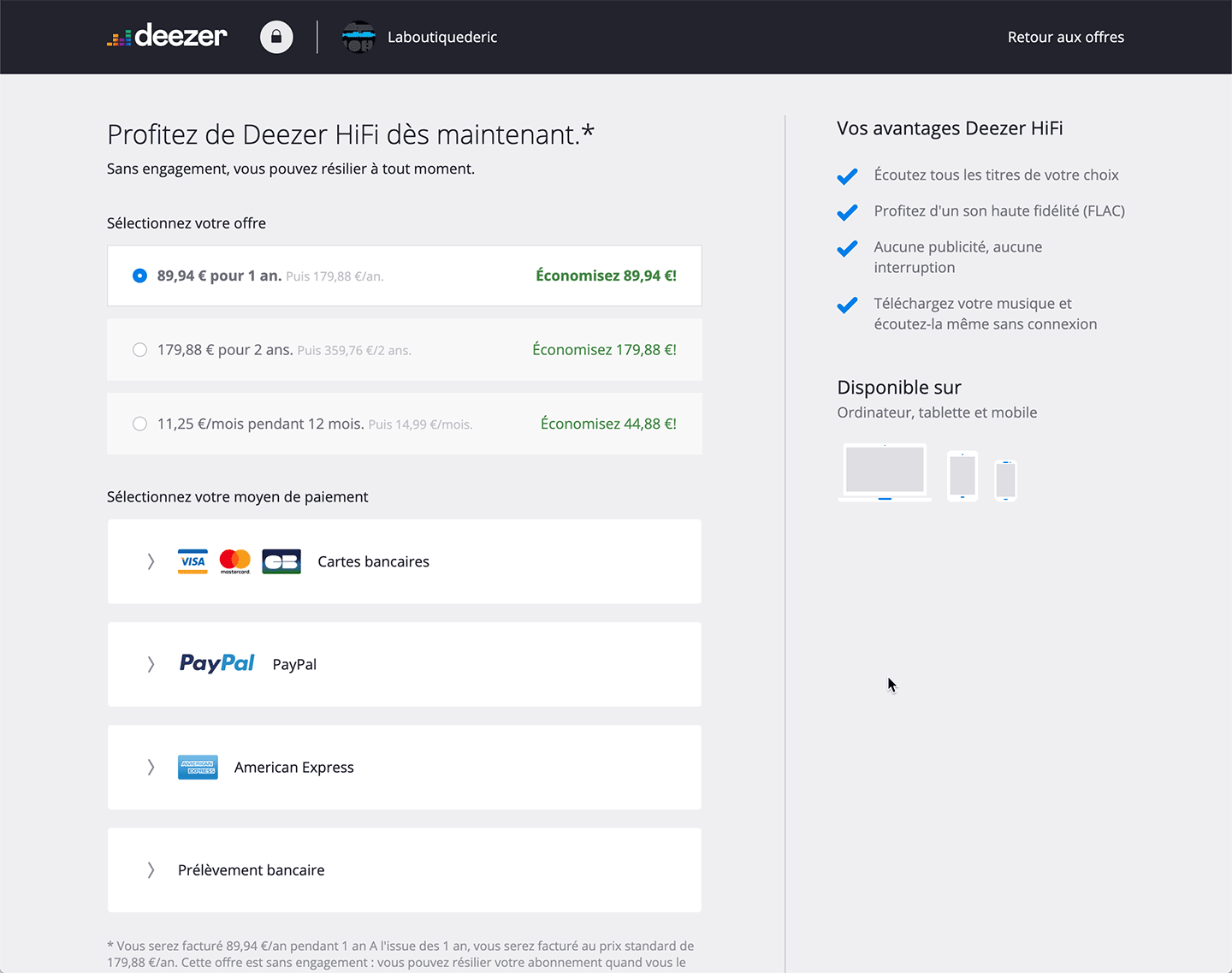Click Économisez 179,88 €! text
Viewport: 1232px width, 973px height.
tap(605, 349)
